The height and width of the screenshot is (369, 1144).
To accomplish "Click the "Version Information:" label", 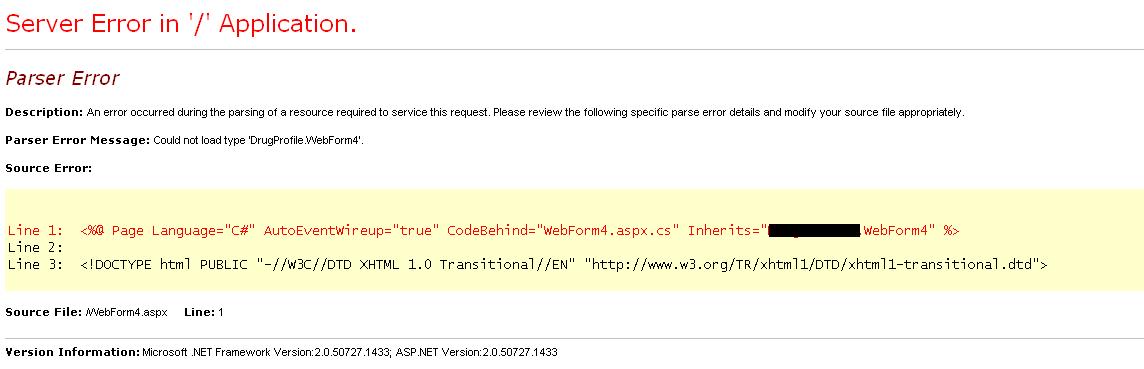I will click(x=72, y=352).
